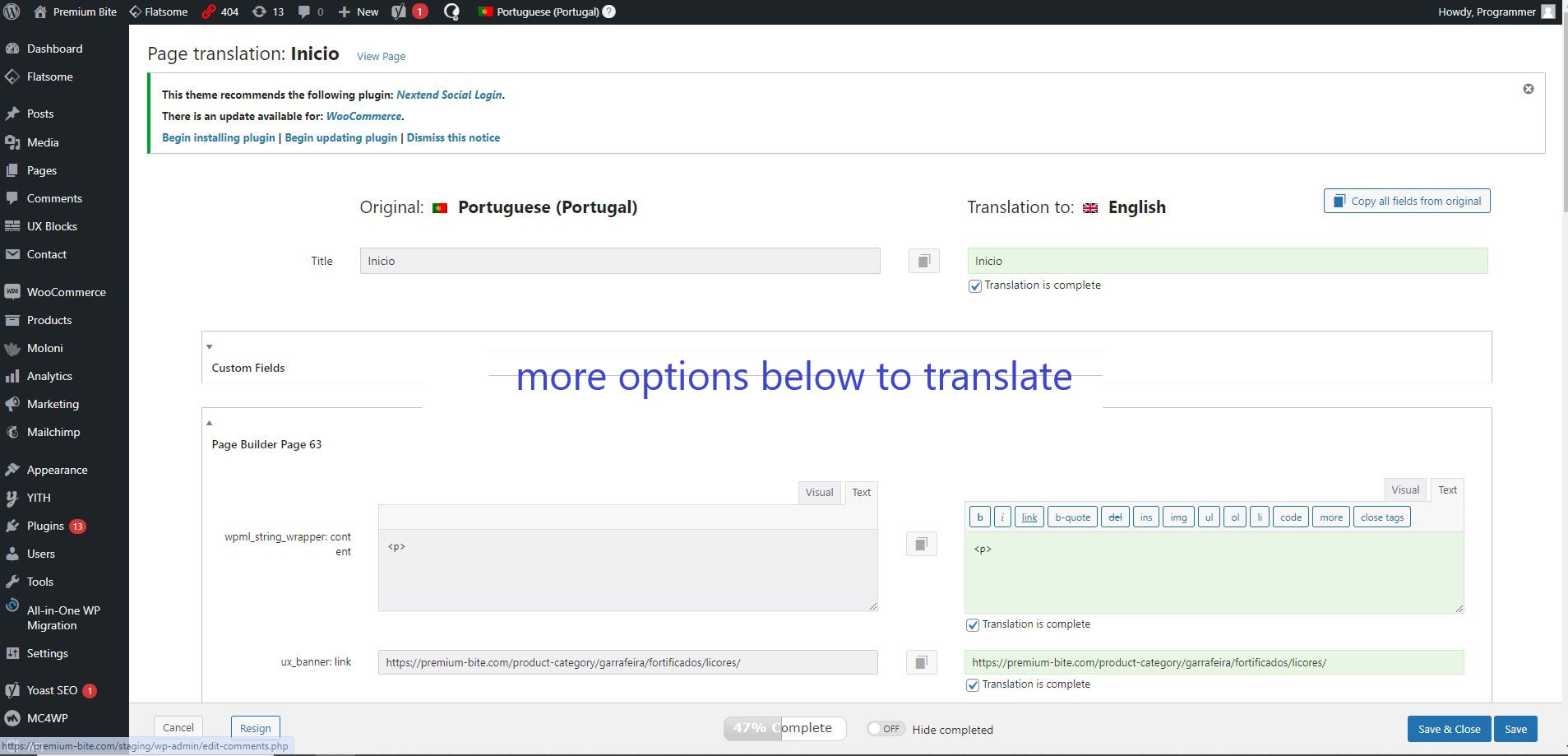Open the WooCommerce update link
Screen dimensions: 1568x756
click(363, 116)
